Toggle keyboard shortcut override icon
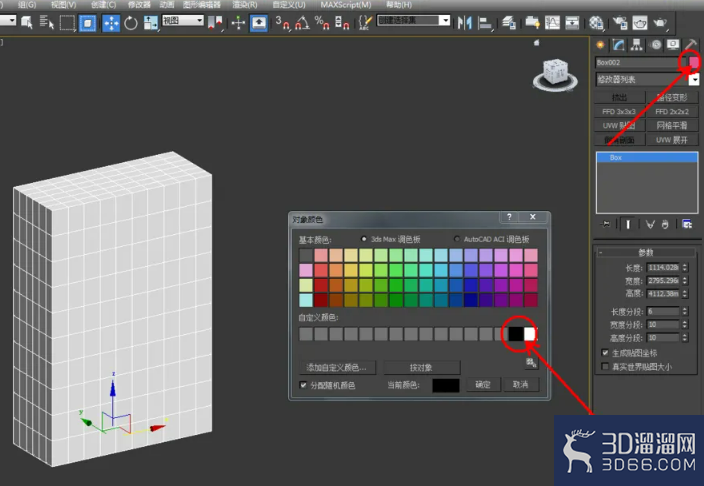Image resolution: width=704 pixels, height=486 pixels. click(x=259, y=22)
